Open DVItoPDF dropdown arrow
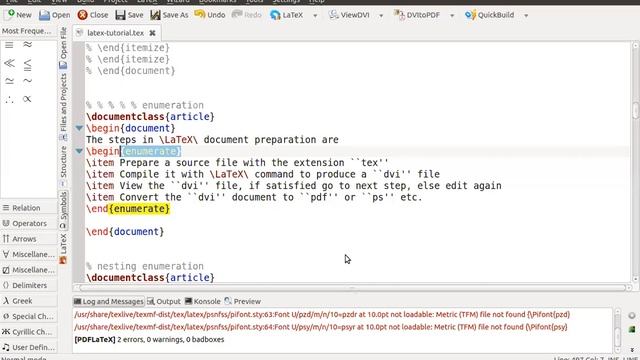Image resolution: width=640 pixels, height=360 pixels. click(x=452, y=16)
